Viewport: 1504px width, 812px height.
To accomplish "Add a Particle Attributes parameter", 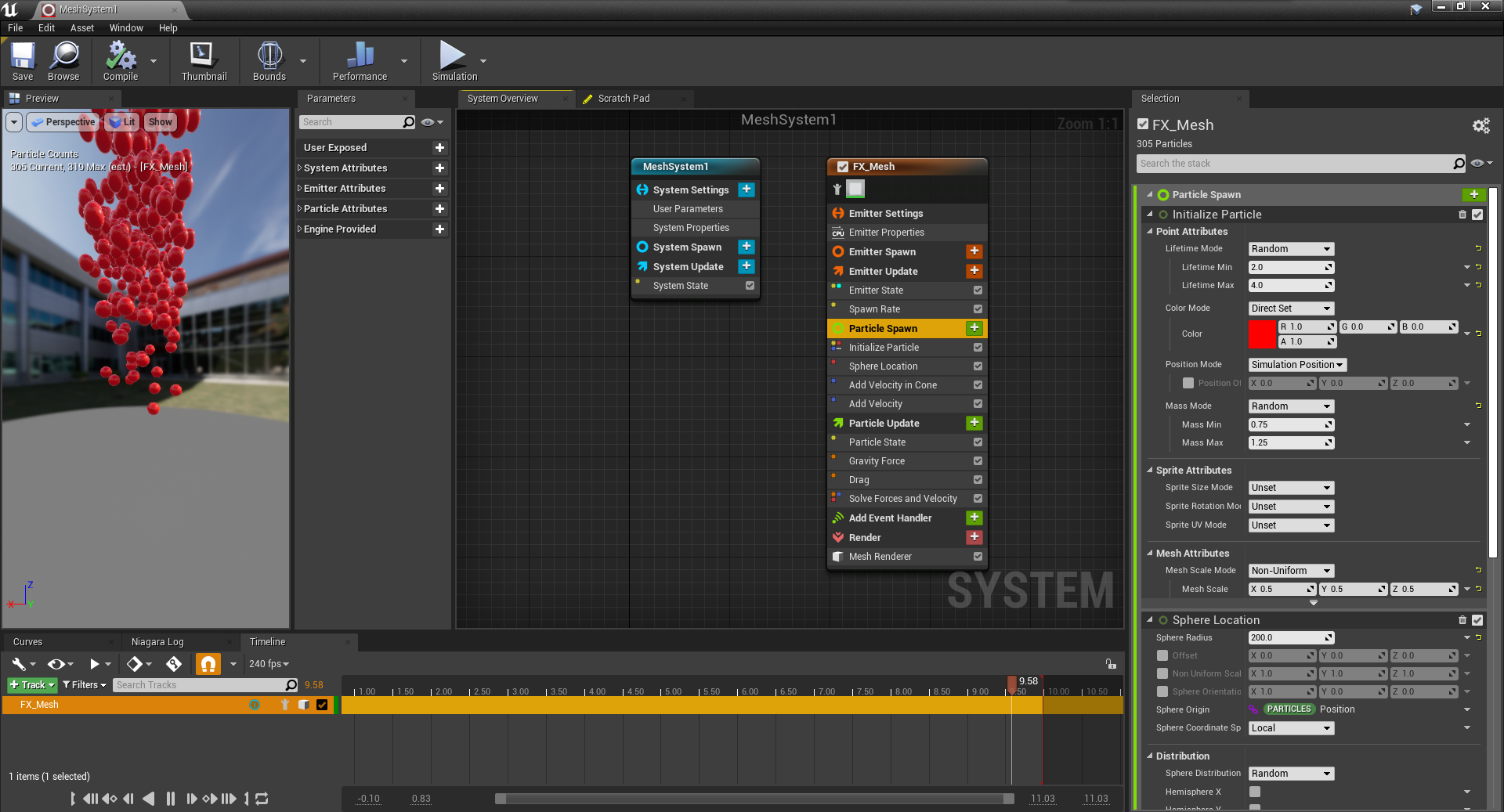I will point(439,208).
